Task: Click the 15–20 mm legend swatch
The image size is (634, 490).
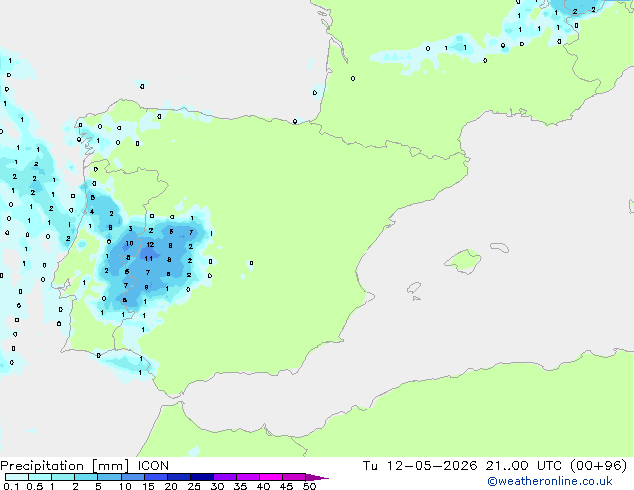Action: pyautogui.click(x=156, y=477)
